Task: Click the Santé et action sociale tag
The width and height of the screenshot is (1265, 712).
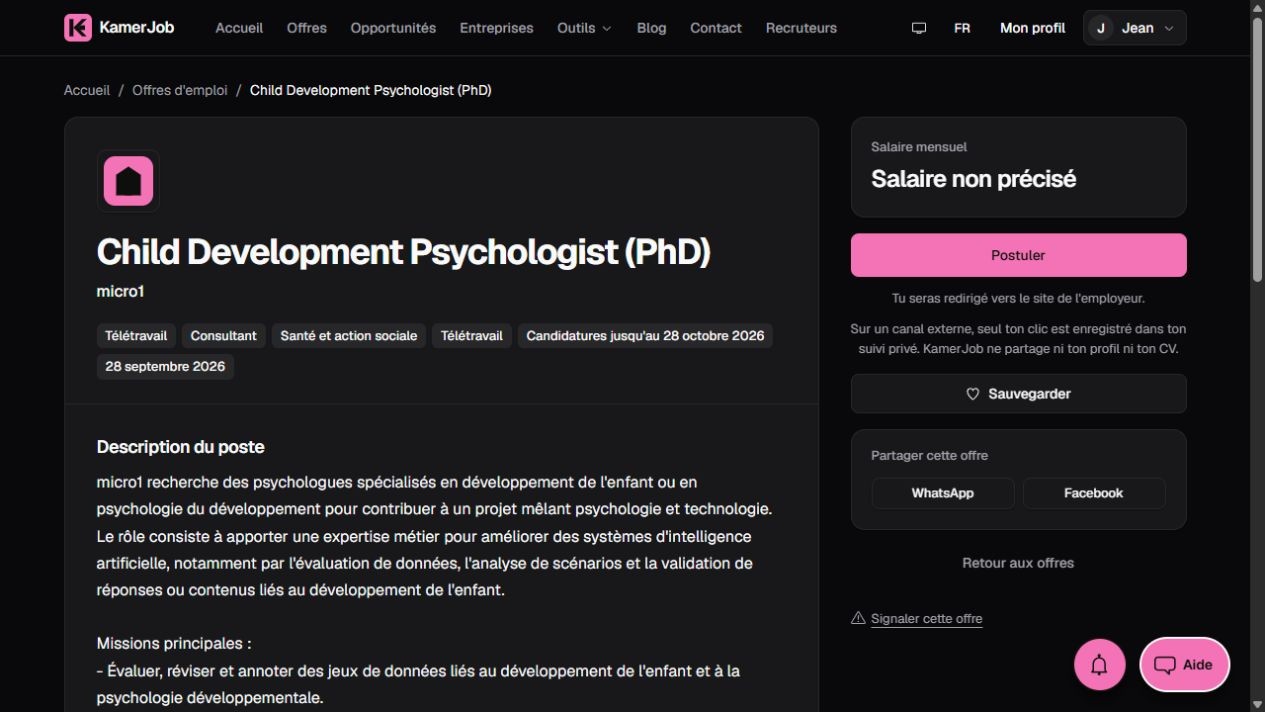Action: coord(349,336)
